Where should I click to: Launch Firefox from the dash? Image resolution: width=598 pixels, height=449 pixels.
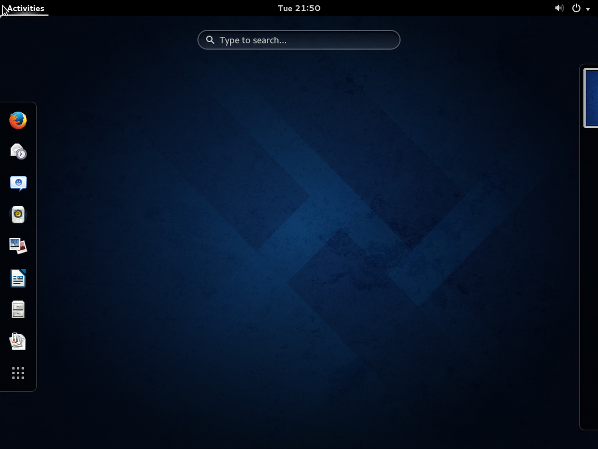click(18, 121)
